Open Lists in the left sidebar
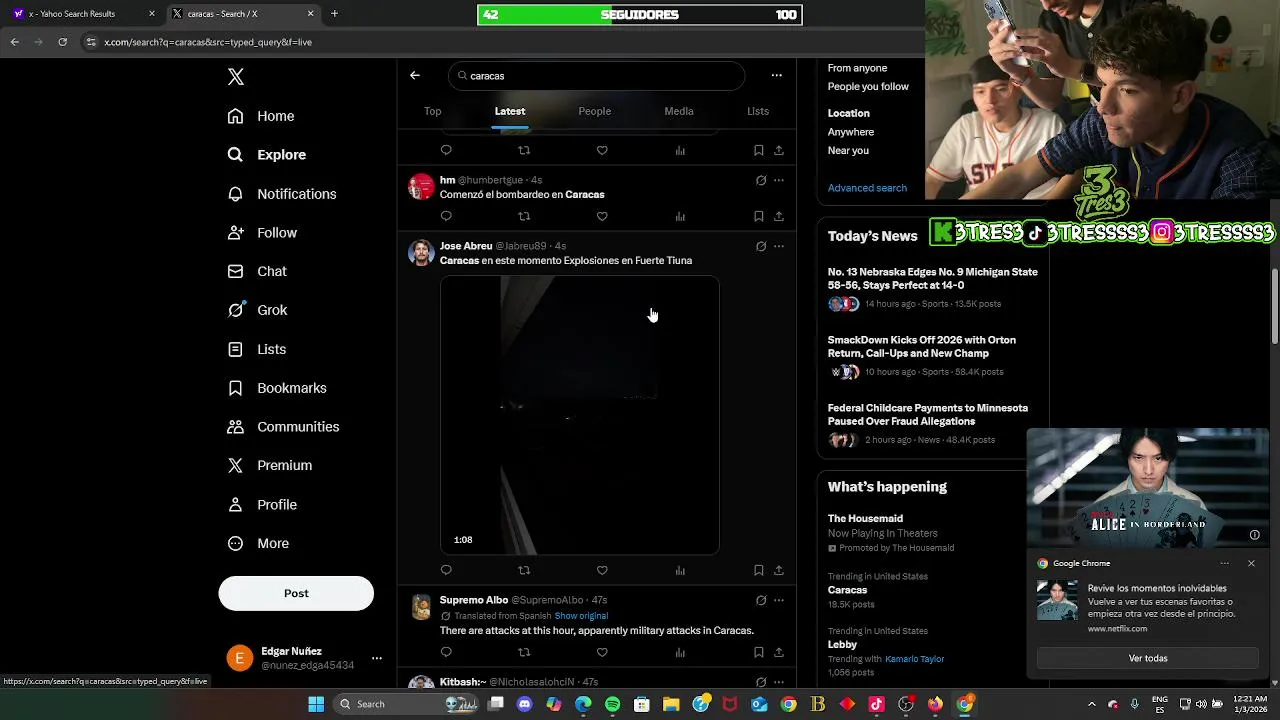This screenshot has width=1280, height=720. 257,349
